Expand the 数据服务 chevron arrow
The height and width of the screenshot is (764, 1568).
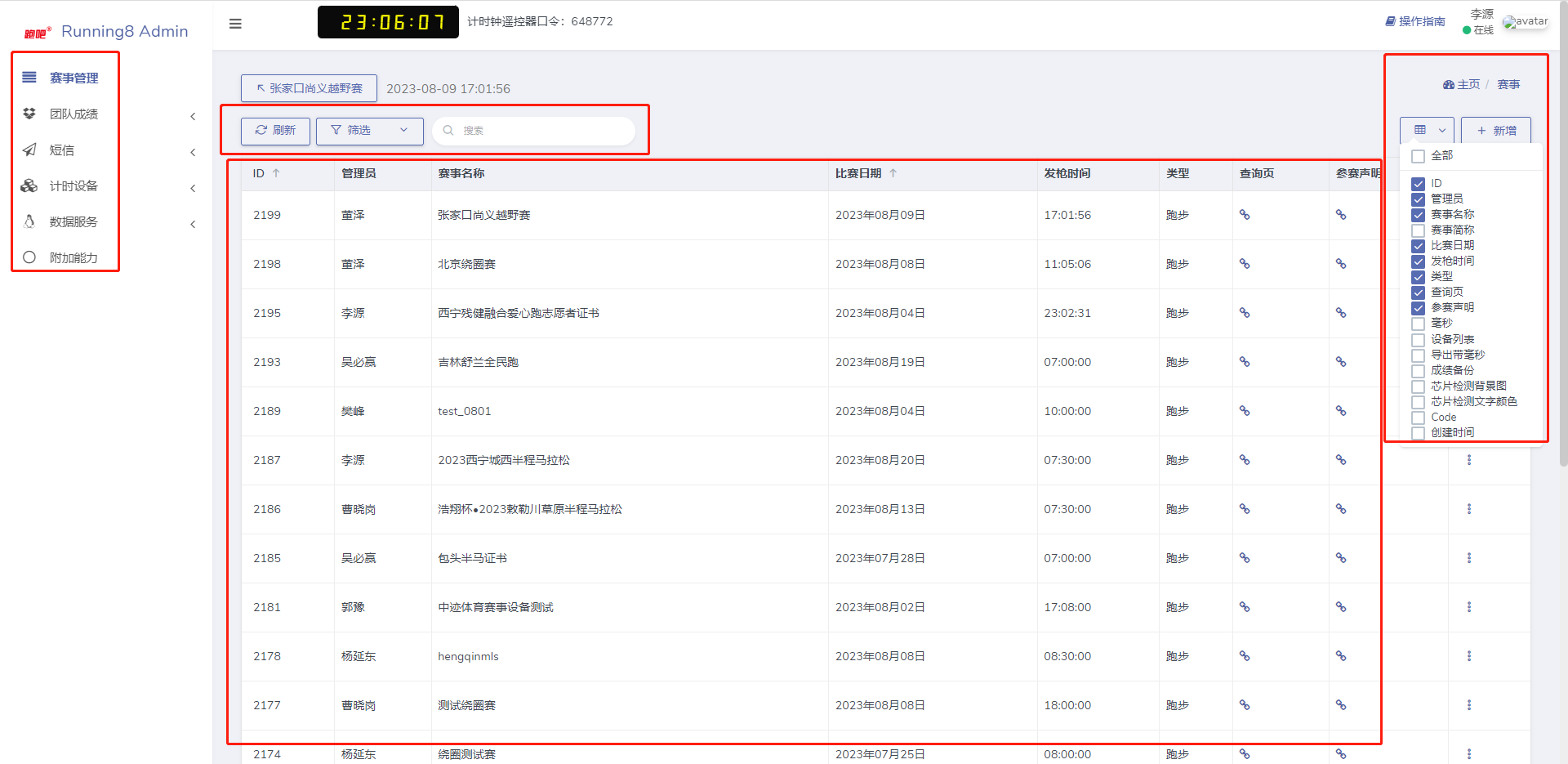pyautogui.click(x=193, y=224)
